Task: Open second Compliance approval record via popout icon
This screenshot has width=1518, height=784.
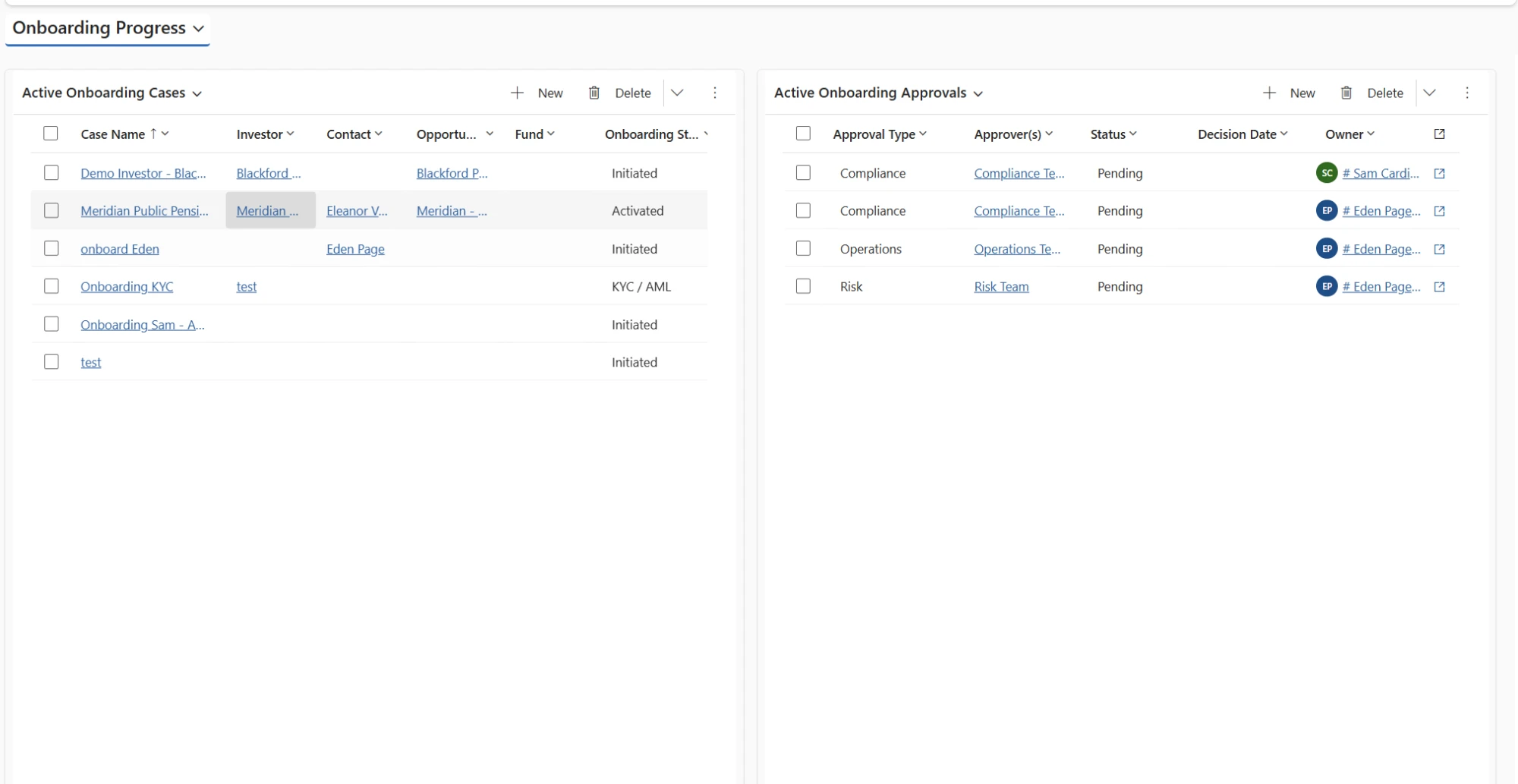Action: click(1439, 211)
